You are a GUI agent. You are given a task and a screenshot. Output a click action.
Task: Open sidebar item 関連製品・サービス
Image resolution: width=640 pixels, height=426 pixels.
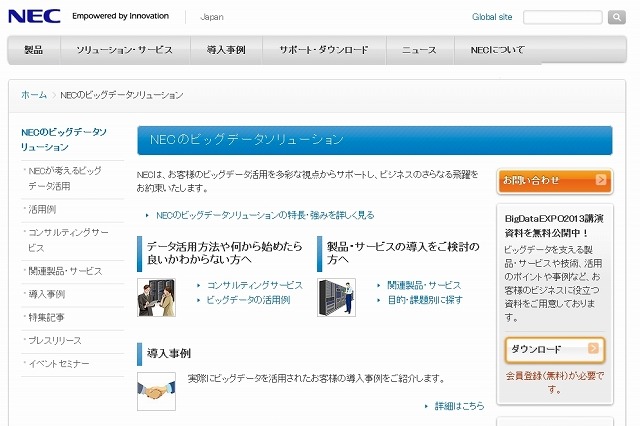tap(65, 271)
